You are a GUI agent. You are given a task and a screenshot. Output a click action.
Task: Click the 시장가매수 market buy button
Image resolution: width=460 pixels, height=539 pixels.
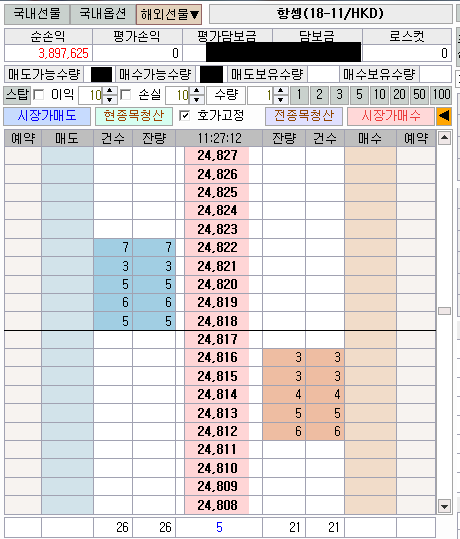coord(391,116)
